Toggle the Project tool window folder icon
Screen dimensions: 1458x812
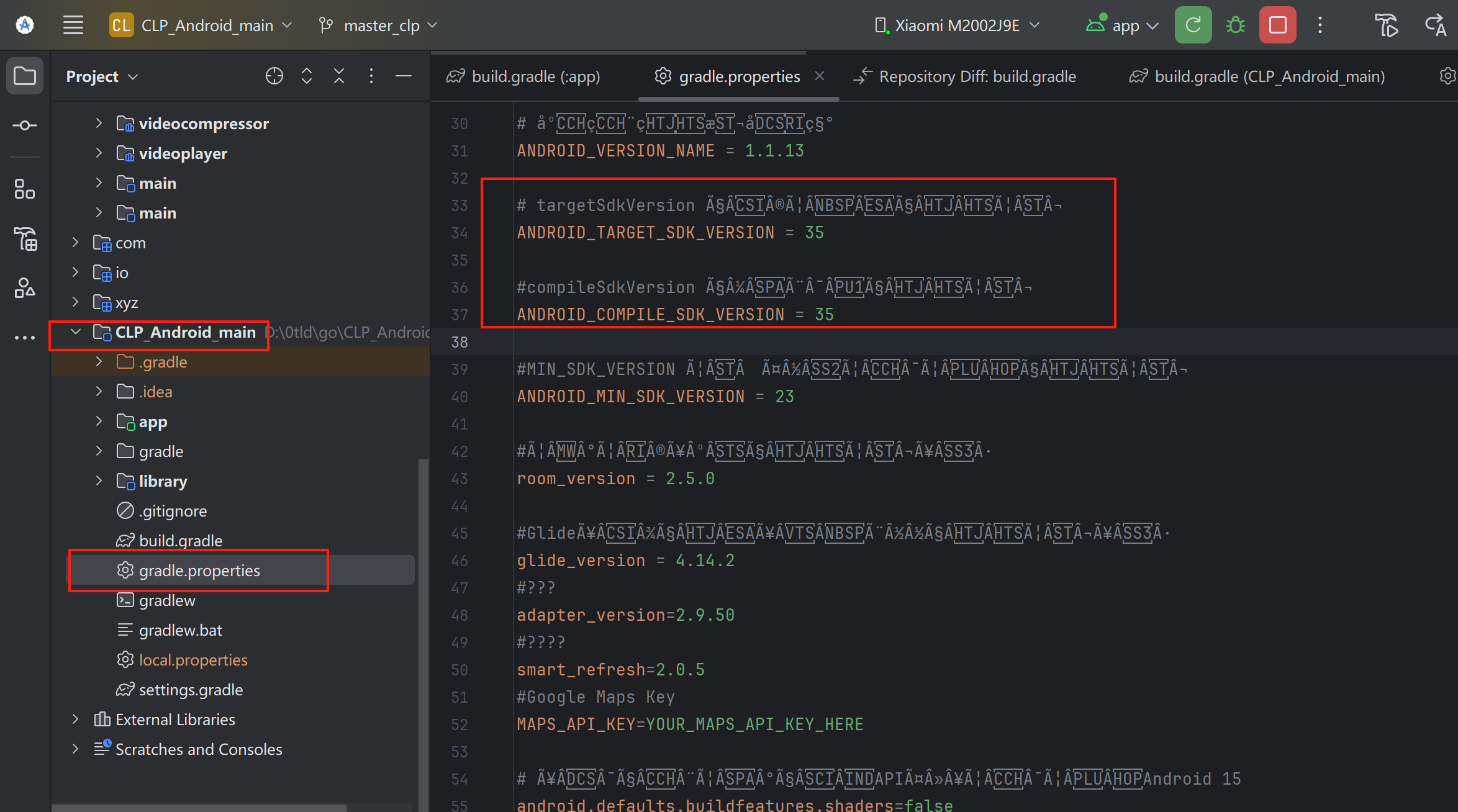(25, 76)
